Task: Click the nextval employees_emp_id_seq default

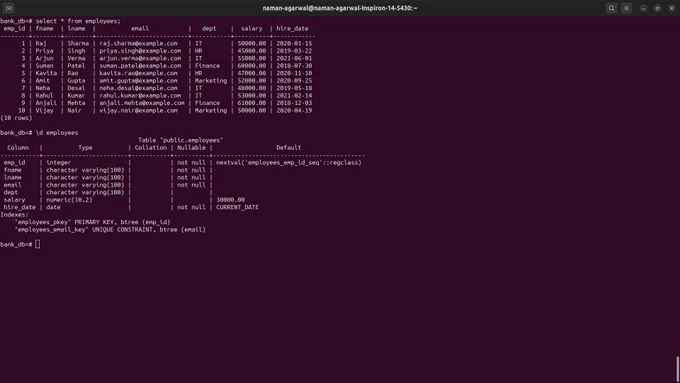Action: (288, 163)
